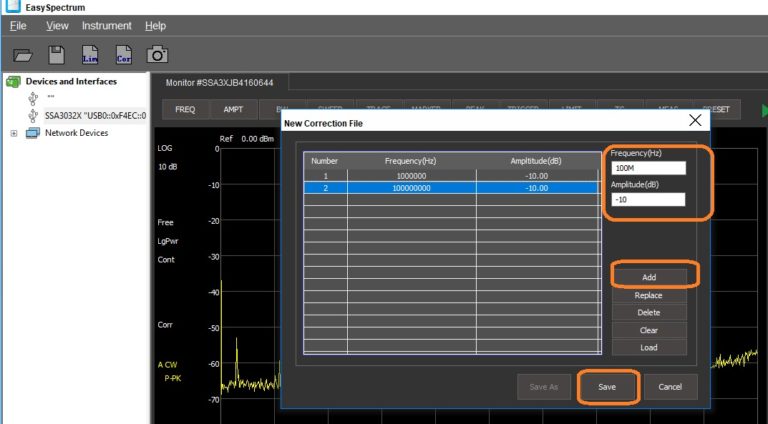Click the Save floppy disk toolbar icon
This screenshot has width=768, height=424.
(x=57, y=54)
